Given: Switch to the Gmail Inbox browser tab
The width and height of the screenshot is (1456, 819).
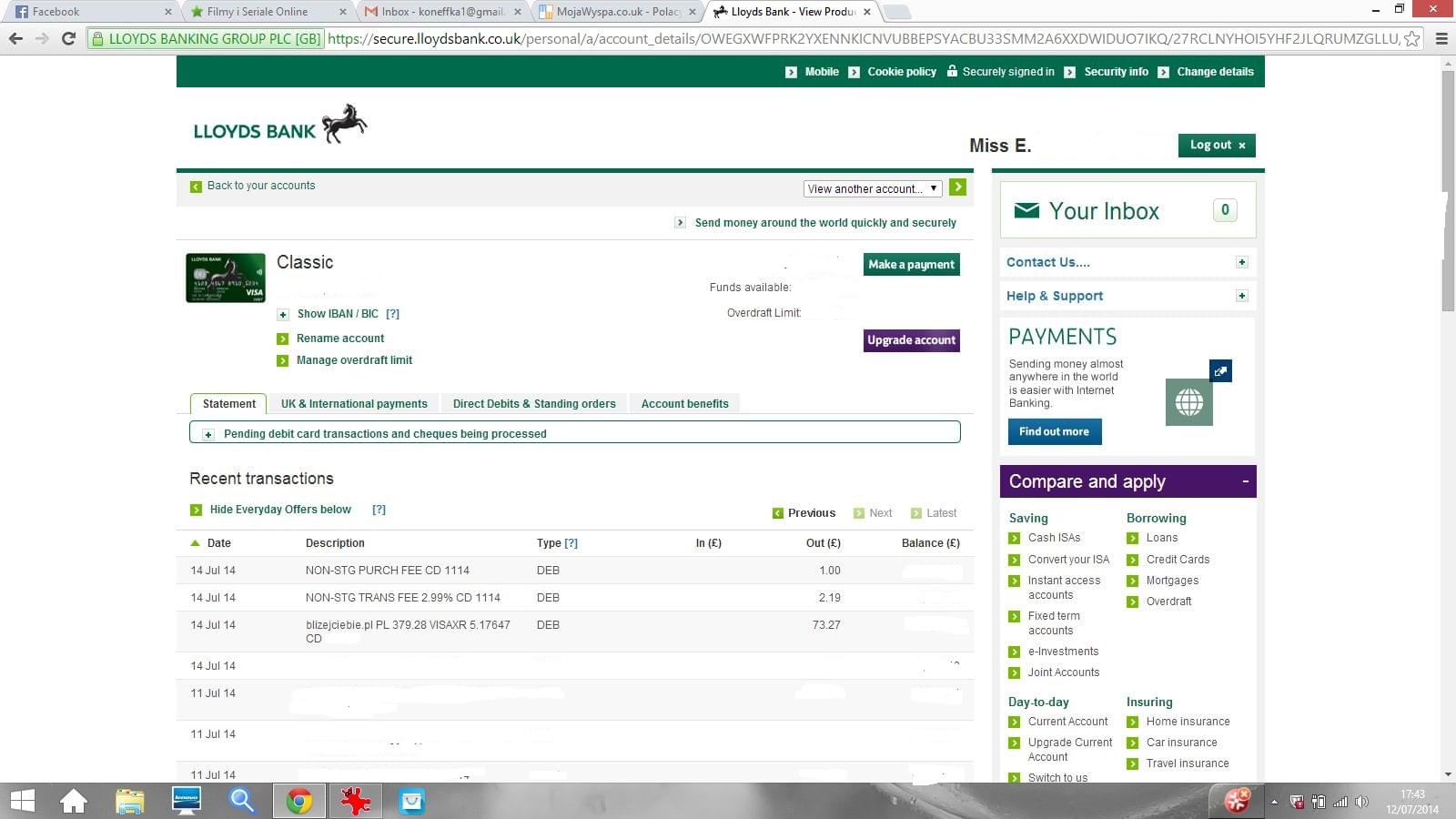Looking at the screenshot, I should [440, 12].
